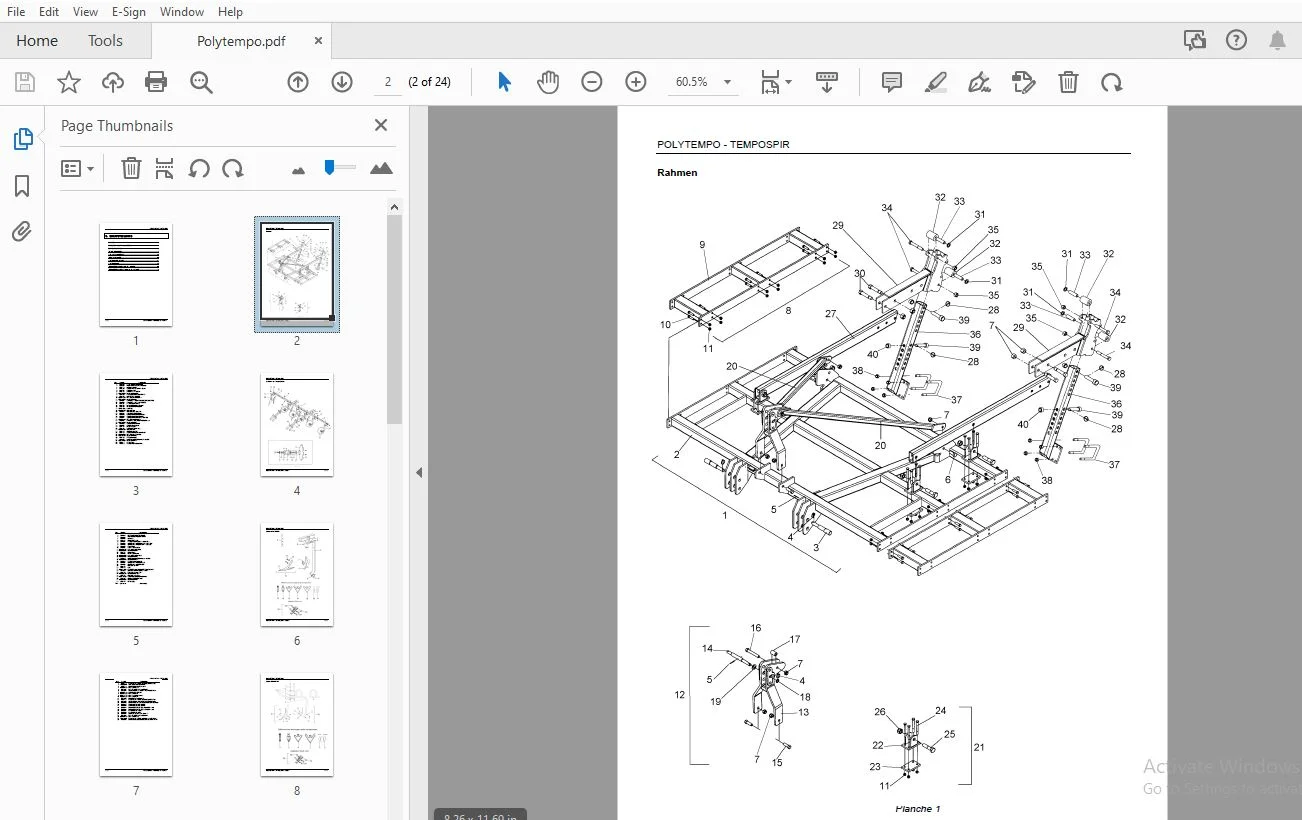Open the Window menu
The height and width of the screenshot is (820, 1302).
point(182,12)
